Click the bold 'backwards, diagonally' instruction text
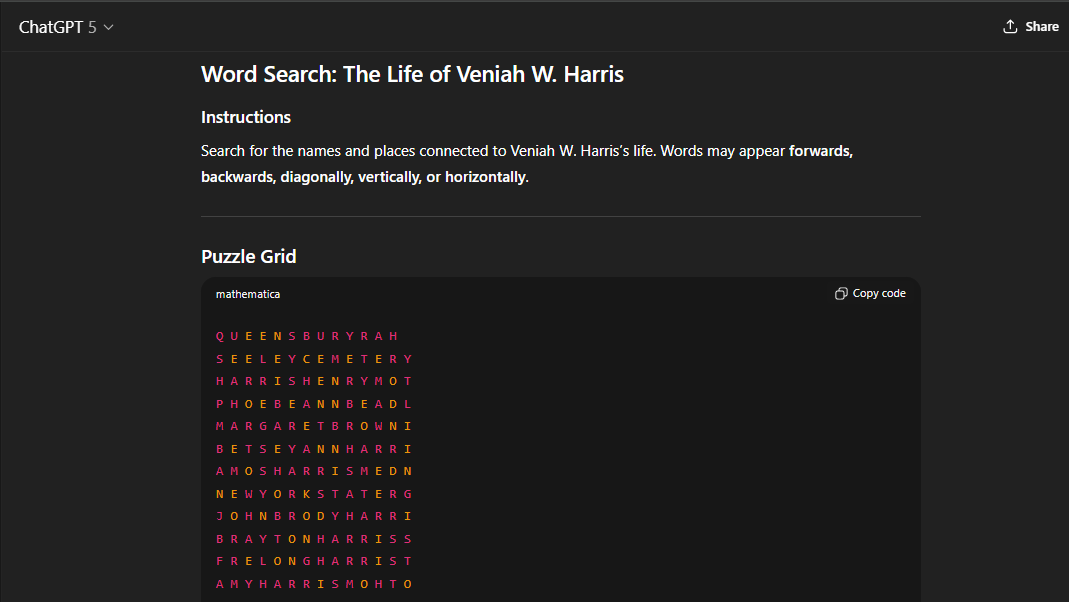 [x=277, y=177]
